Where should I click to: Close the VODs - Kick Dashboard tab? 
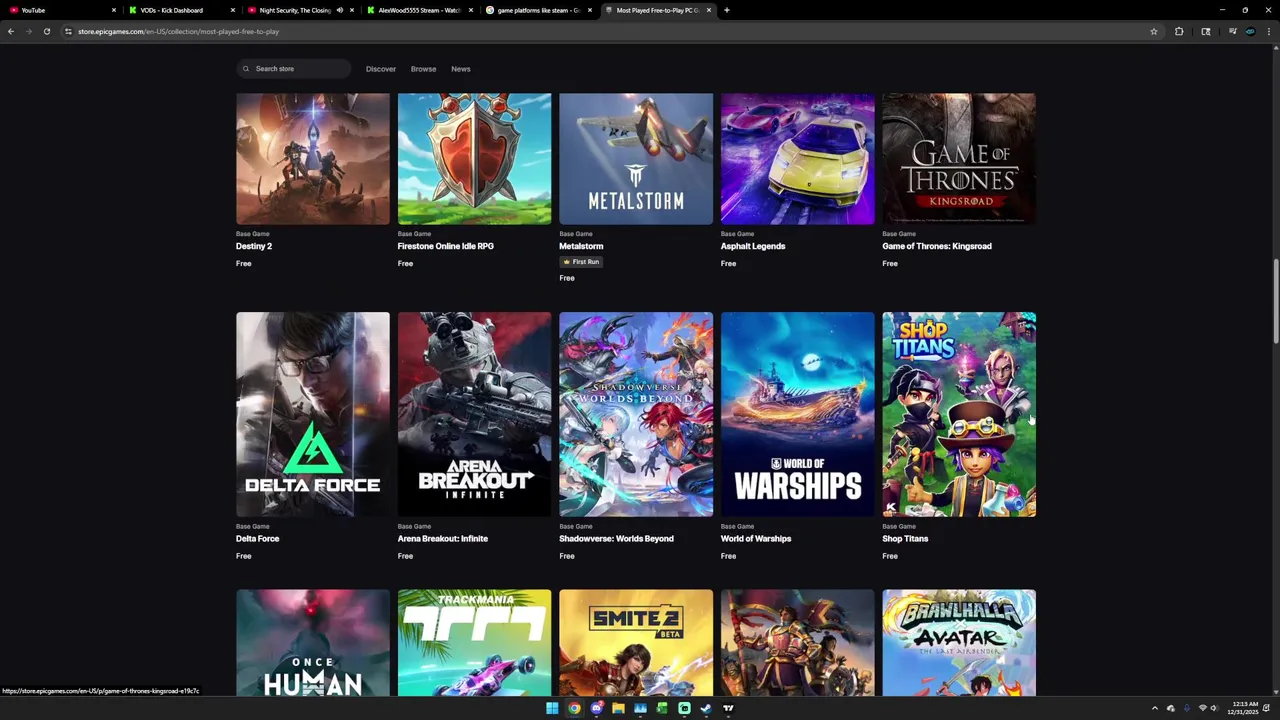tap(233, 10)
